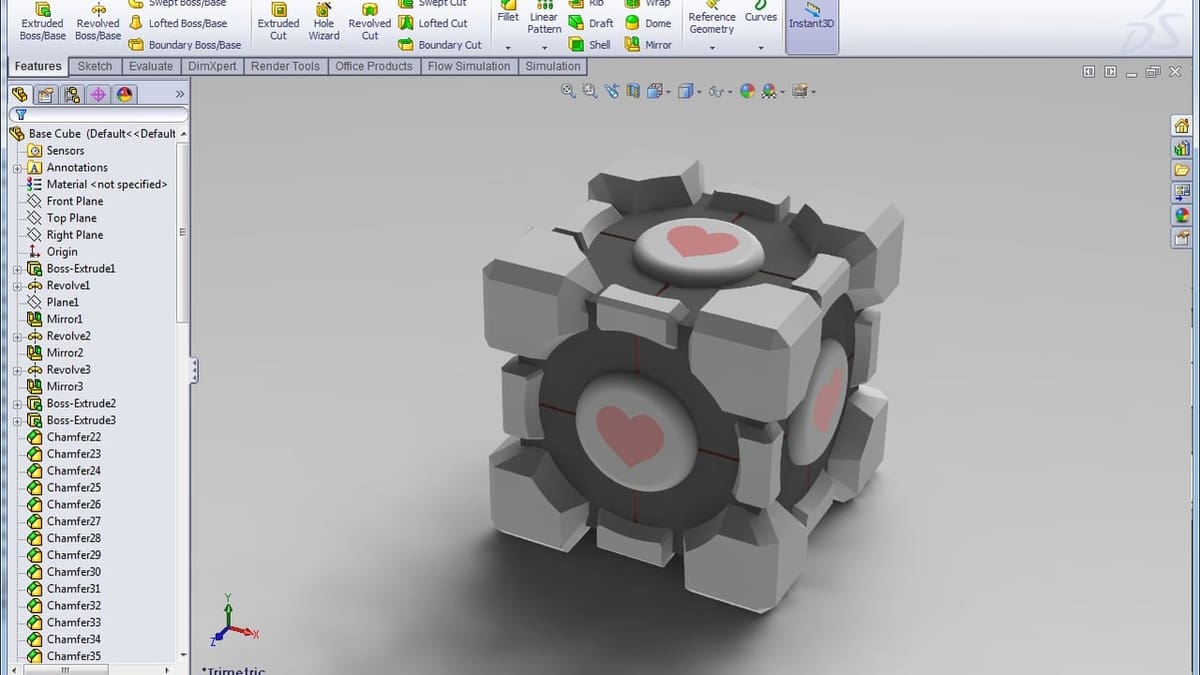Image resolution: width=1200 pixels, height=675 pixels.
Task: Open the Render Tools tab
Action: [x=285, y=66]
